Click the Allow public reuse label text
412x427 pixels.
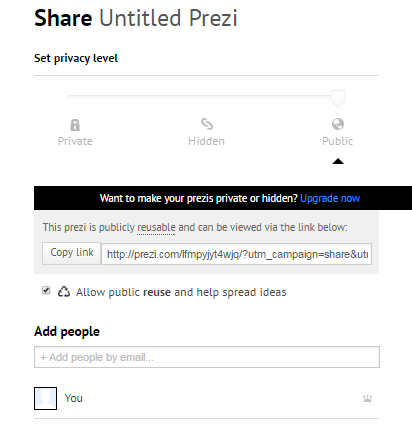pos(181,292)
